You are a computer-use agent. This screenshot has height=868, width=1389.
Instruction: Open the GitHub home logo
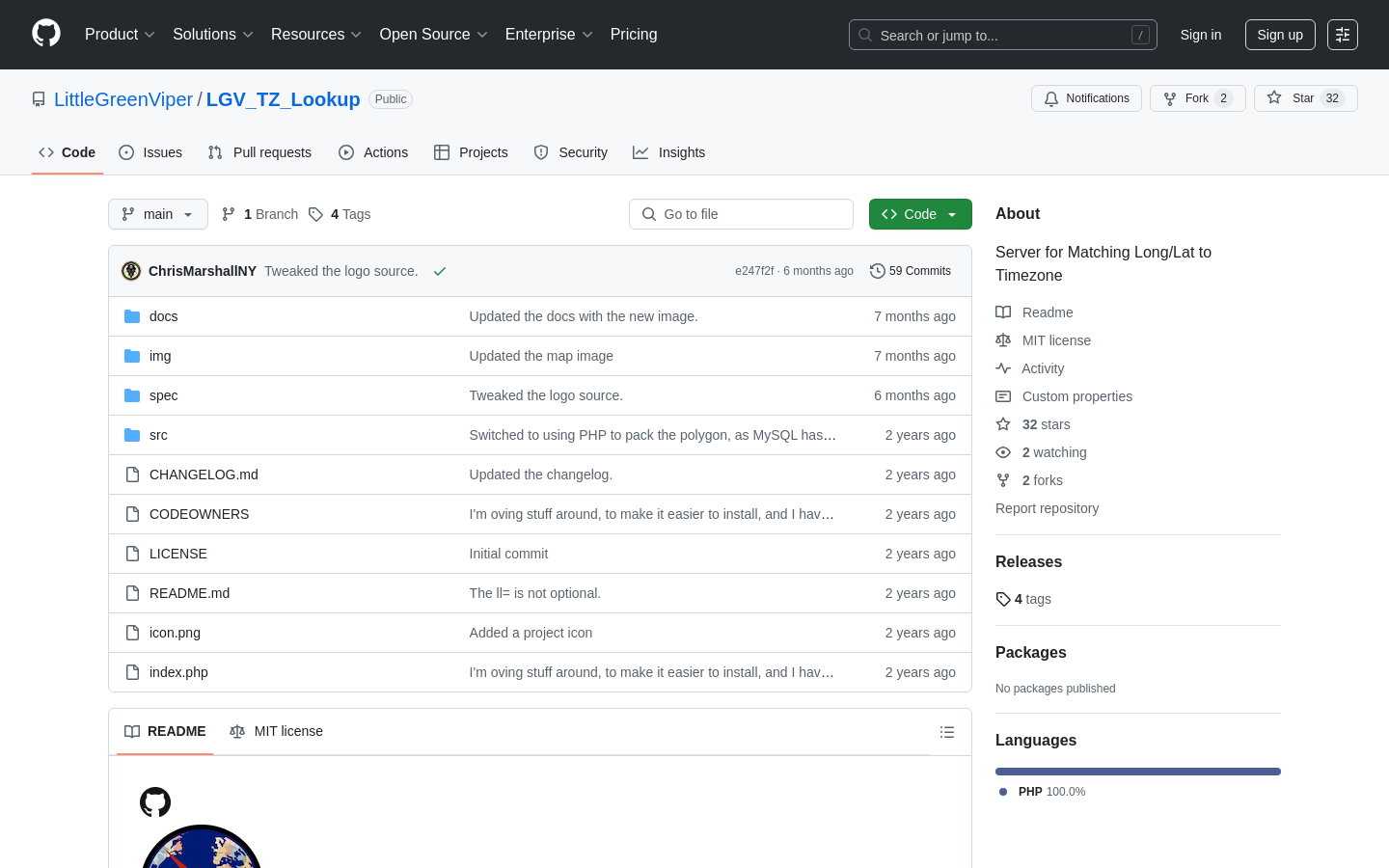tap(46, 34)
